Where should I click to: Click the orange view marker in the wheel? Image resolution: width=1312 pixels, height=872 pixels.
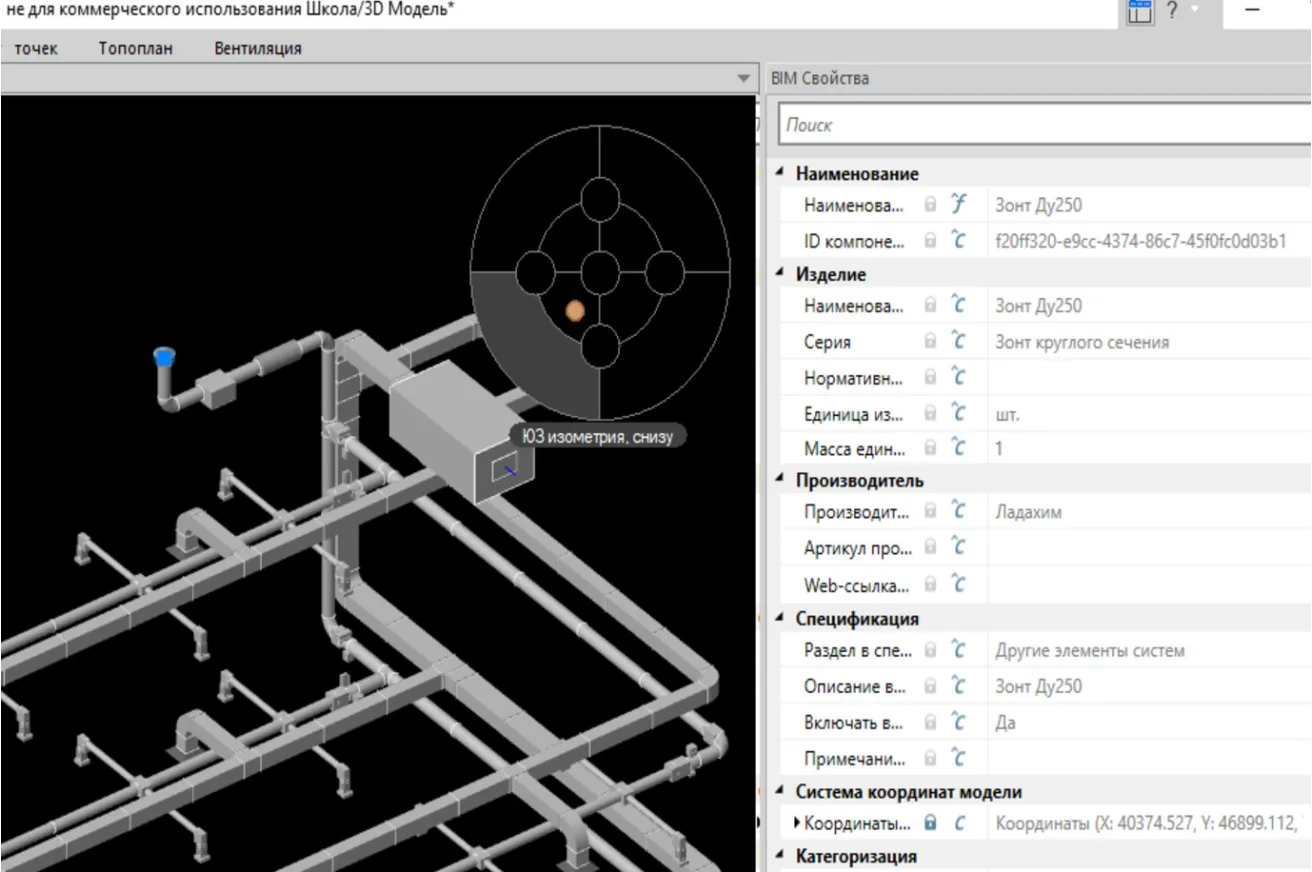point(574,311)
